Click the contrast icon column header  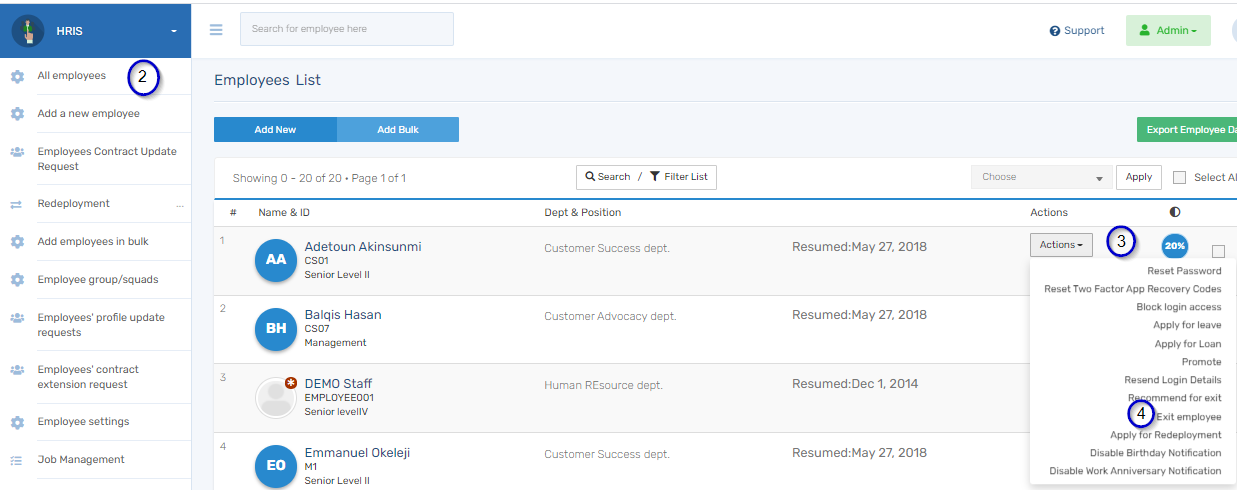coord(1174,212)
